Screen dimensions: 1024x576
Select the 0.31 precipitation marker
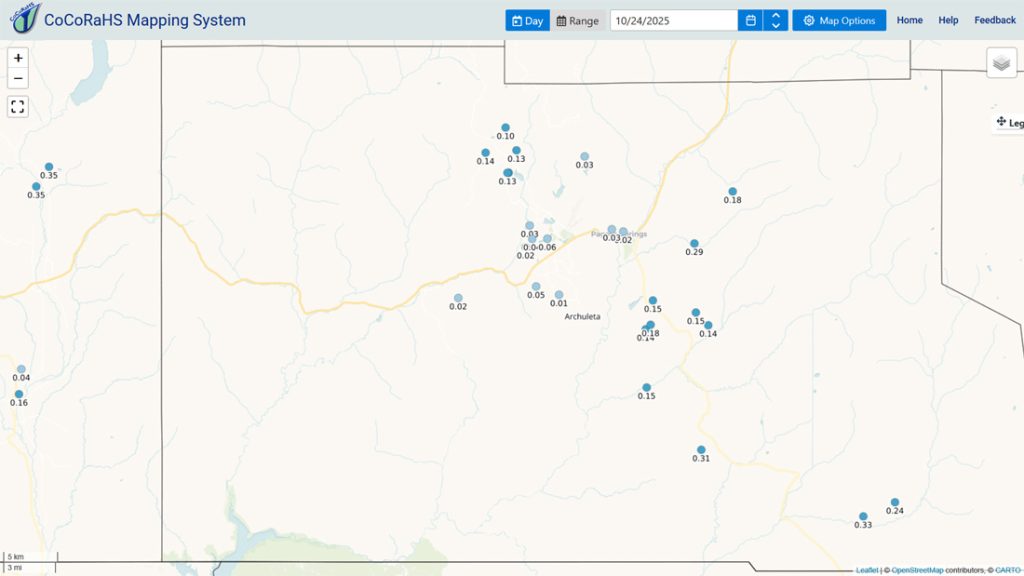click(701, 450)
